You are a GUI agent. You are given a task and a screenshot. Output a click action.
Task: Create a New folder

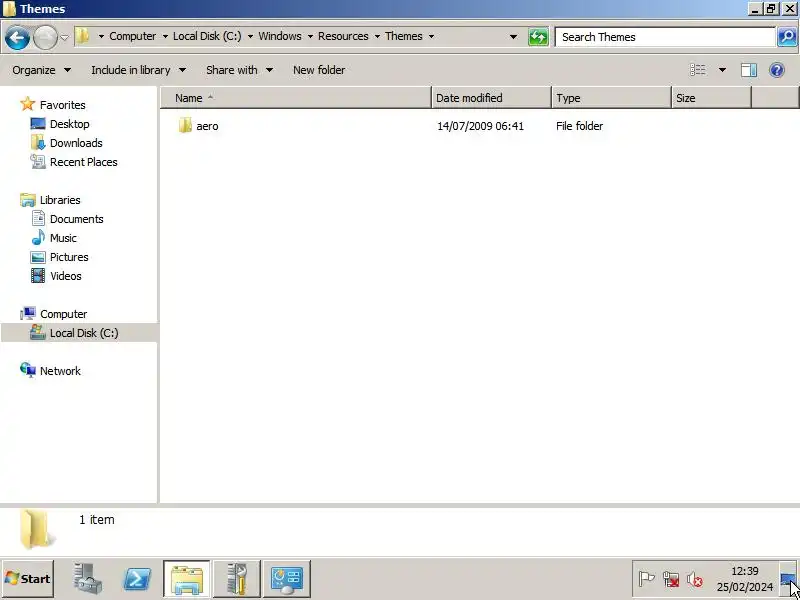pyautogui.click(x=319, y=70)
